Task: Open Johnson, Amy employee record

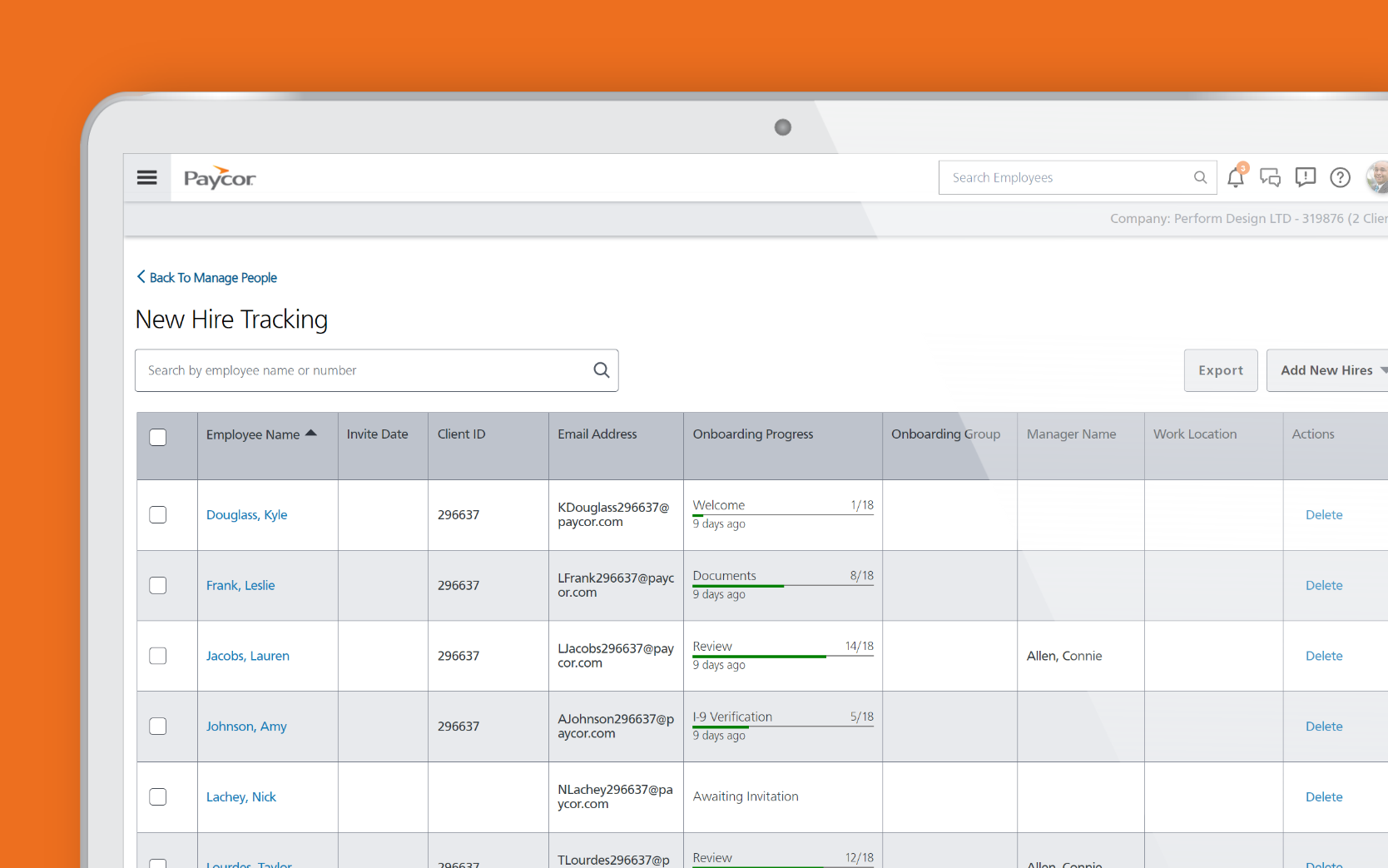Action: [246, 727]
